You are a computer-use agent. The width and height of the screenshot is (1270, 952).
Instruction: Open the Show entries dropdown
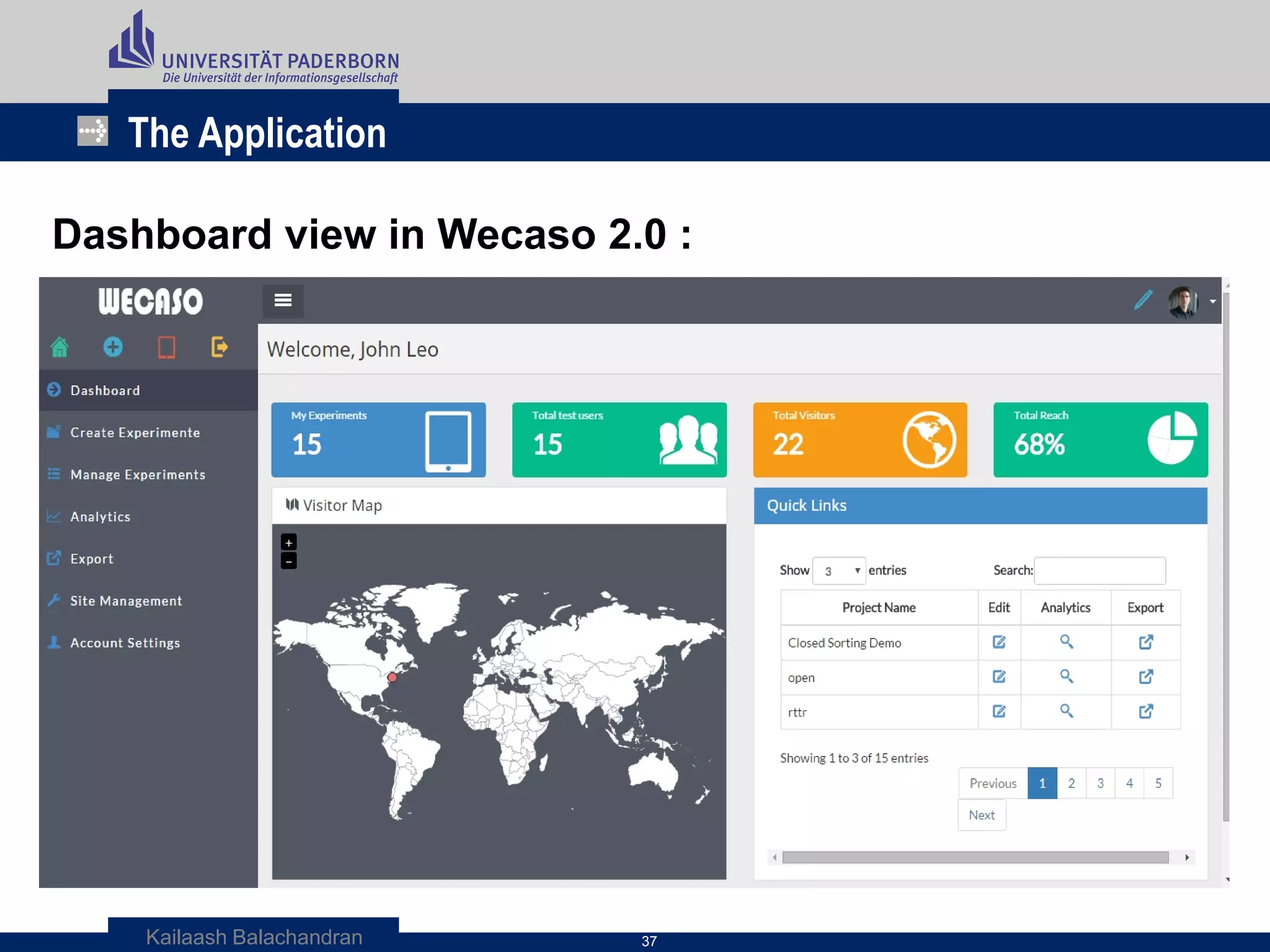point(839,571)
